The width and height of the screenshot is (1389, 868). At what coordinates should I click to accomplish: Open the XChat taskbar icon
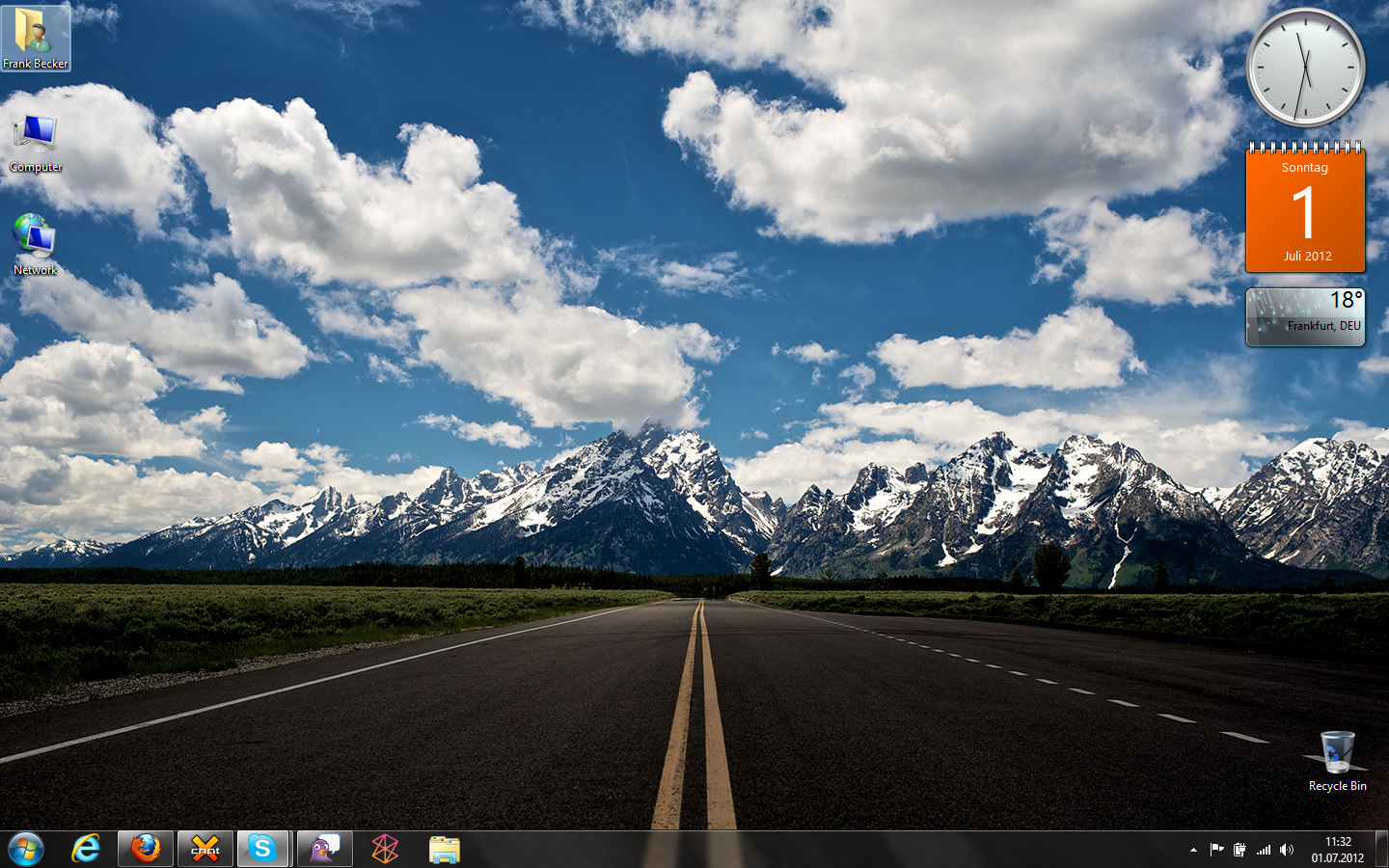[205, 849]
